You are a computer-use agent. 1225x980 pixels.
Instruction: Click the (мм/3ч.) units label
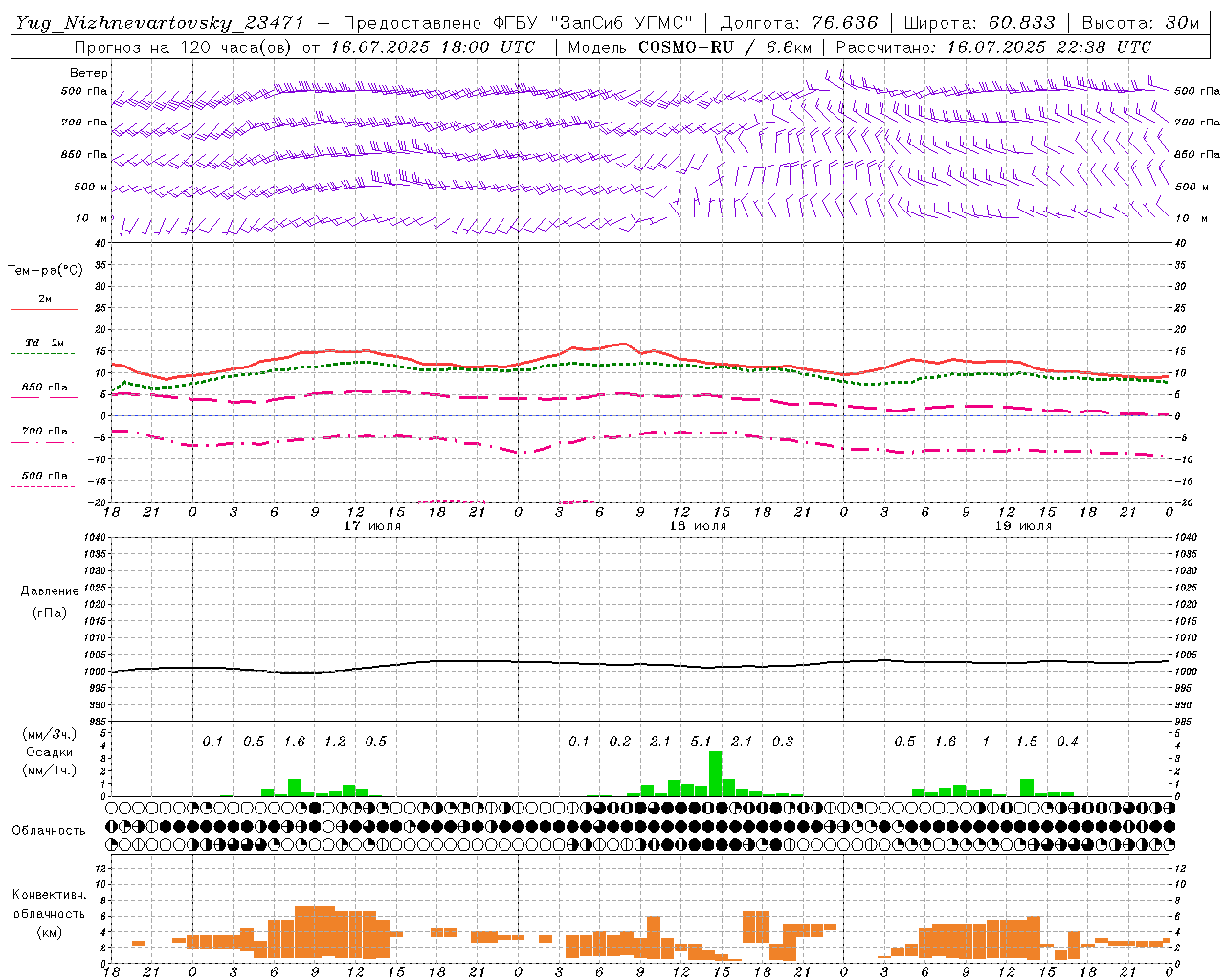coord(49,734)
